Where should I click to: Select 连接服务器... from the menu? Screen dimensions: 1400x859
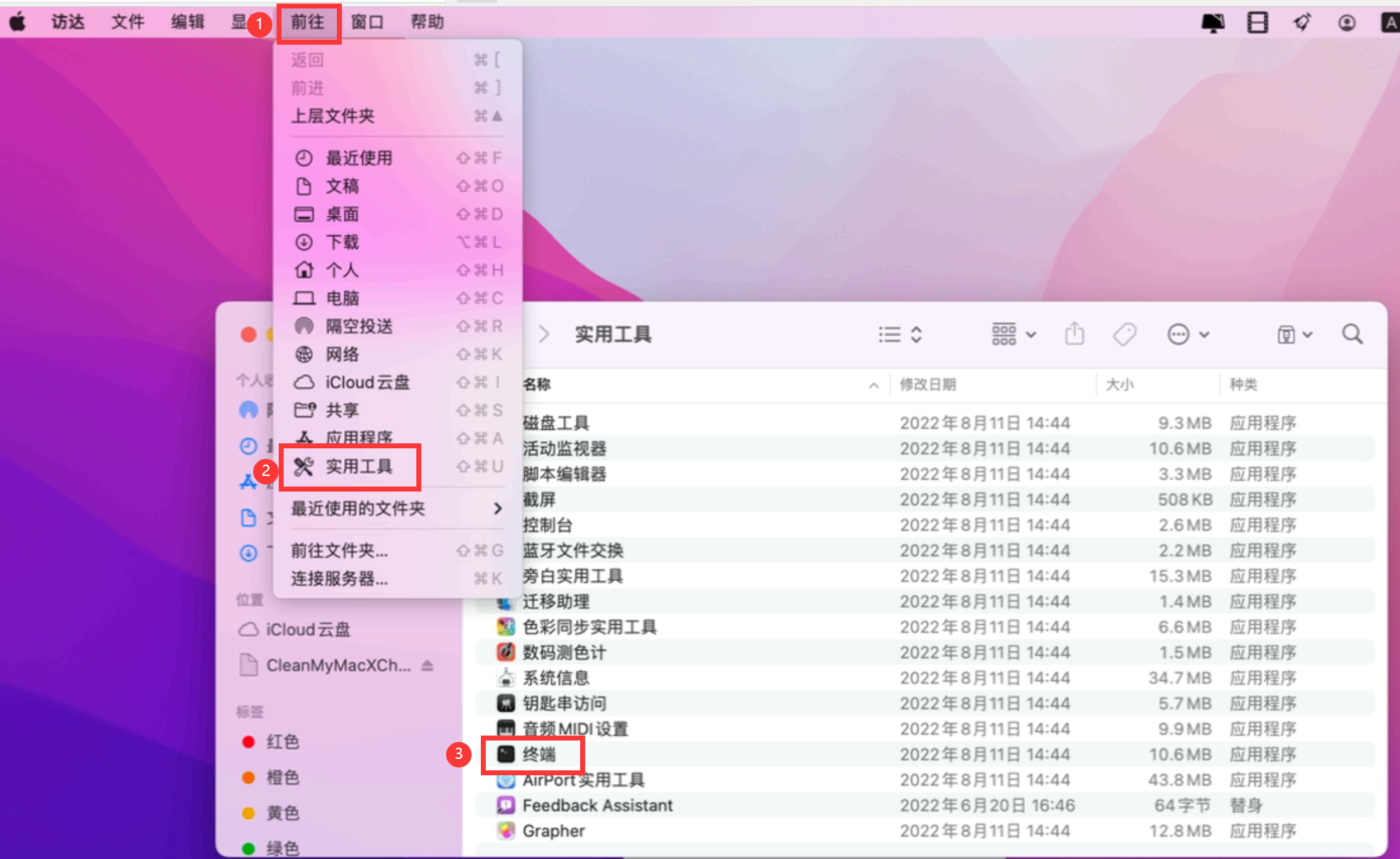coord(340,579)
